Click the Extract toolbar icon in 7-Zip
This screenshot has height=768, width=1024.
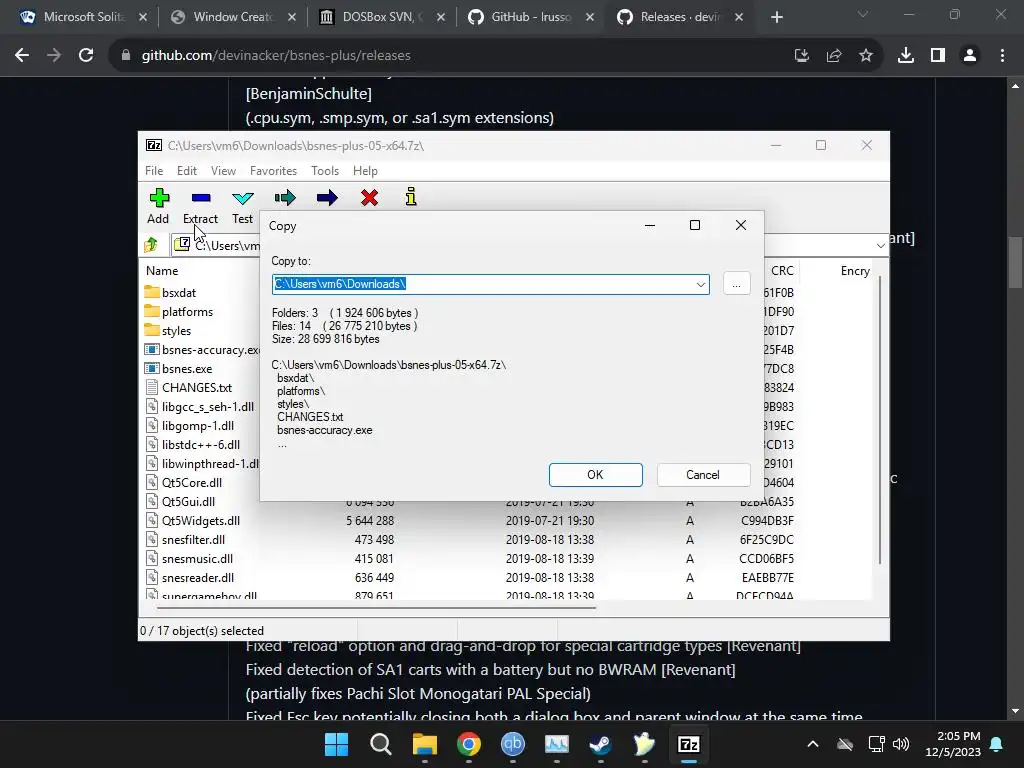pyautogui.click(x=200, y=206)
